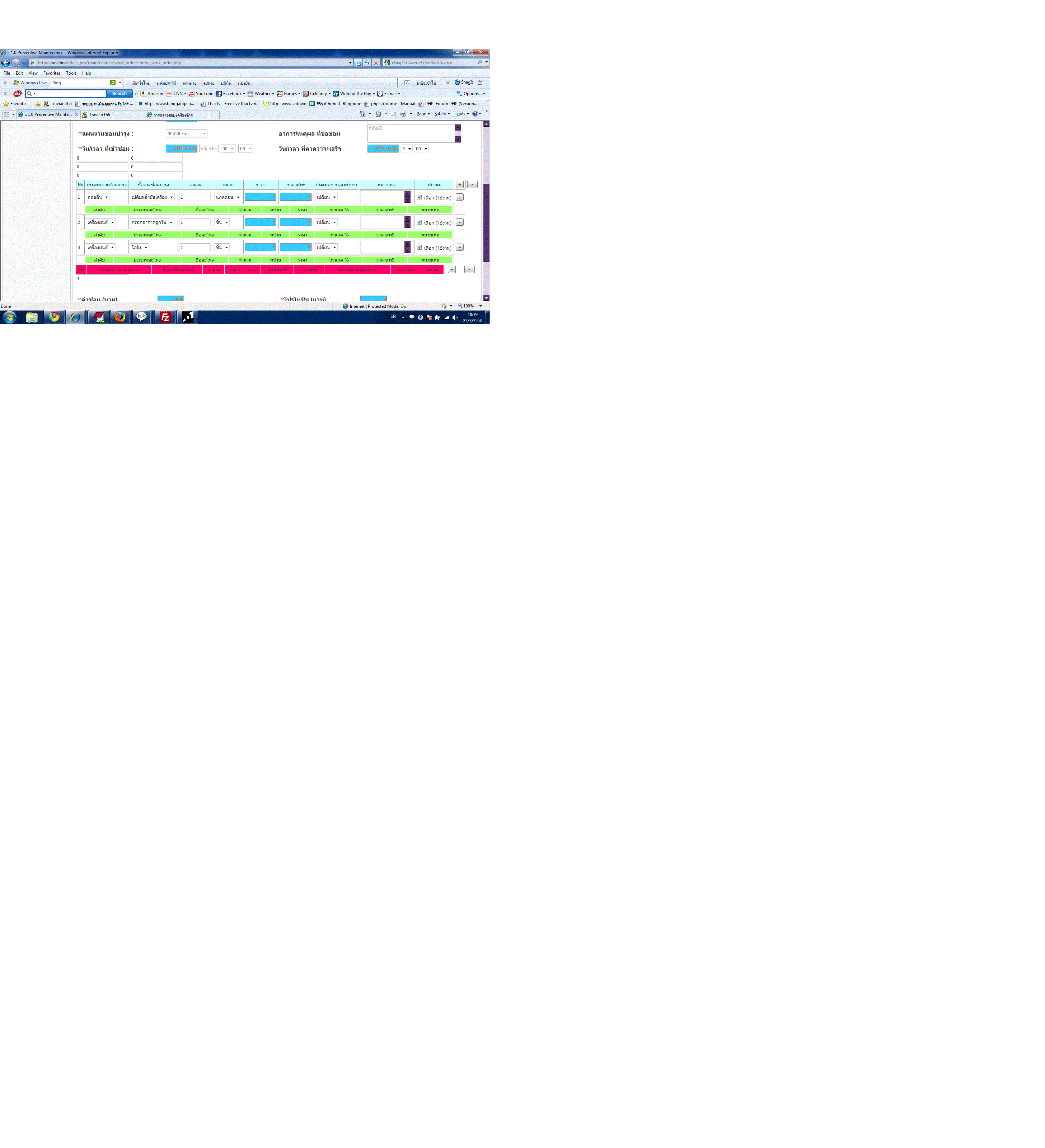Click the quantity input field in row 1
The width and height of the screenshot is (1045, 1148).
[195, 197]
